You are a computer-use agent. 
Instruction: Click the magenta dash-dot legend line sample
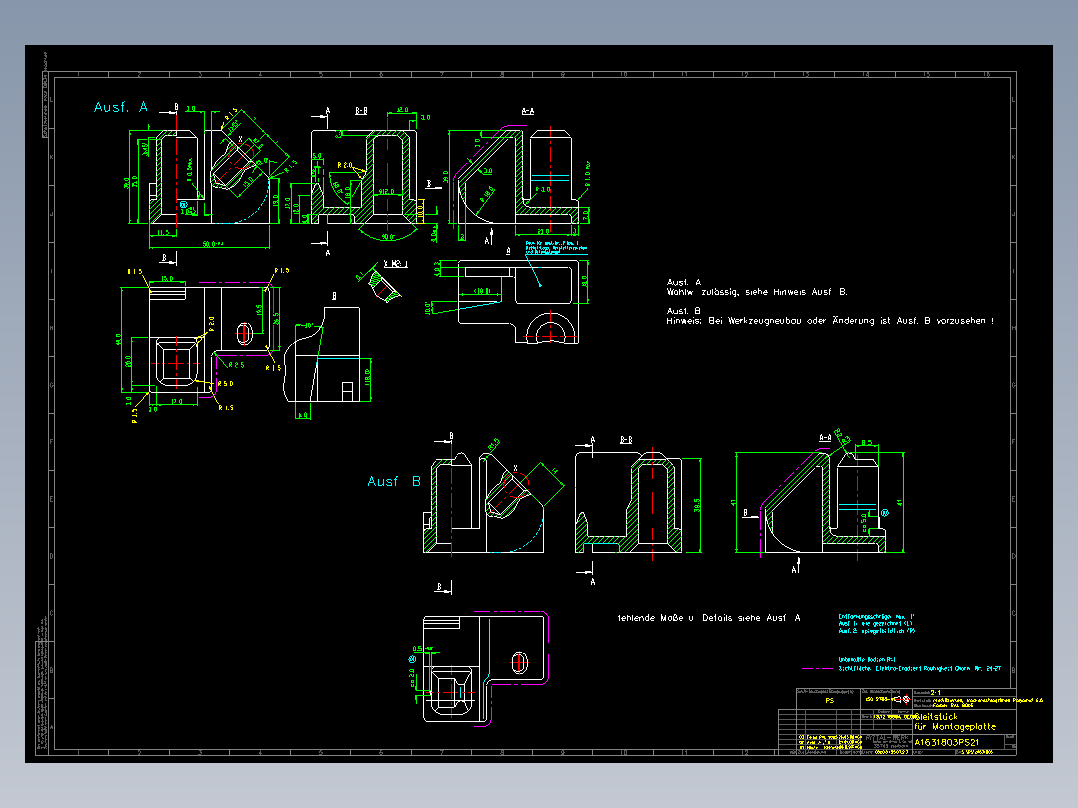817,668
